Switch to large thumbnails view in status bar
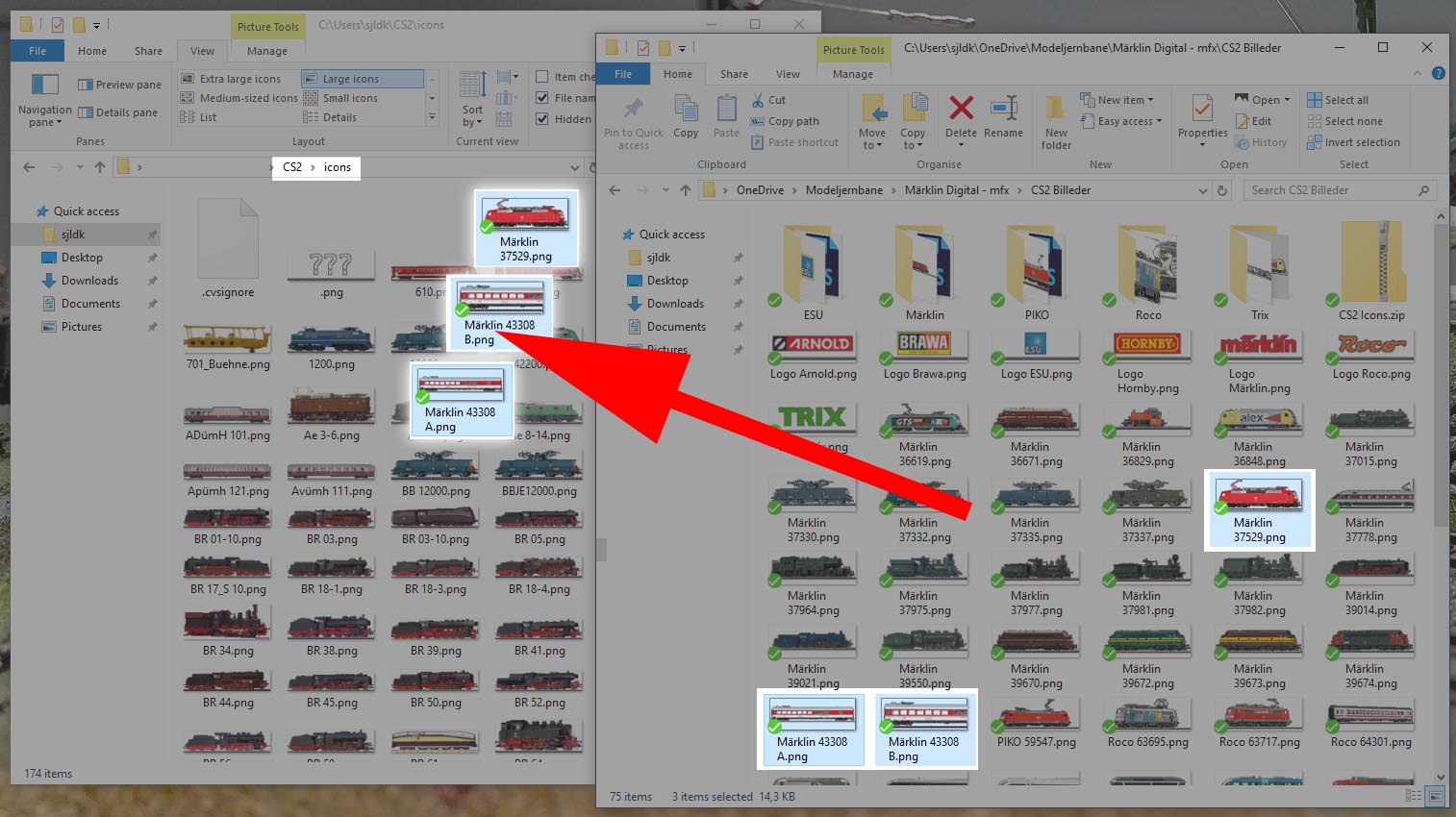1456x817 pixels. 1435,796
